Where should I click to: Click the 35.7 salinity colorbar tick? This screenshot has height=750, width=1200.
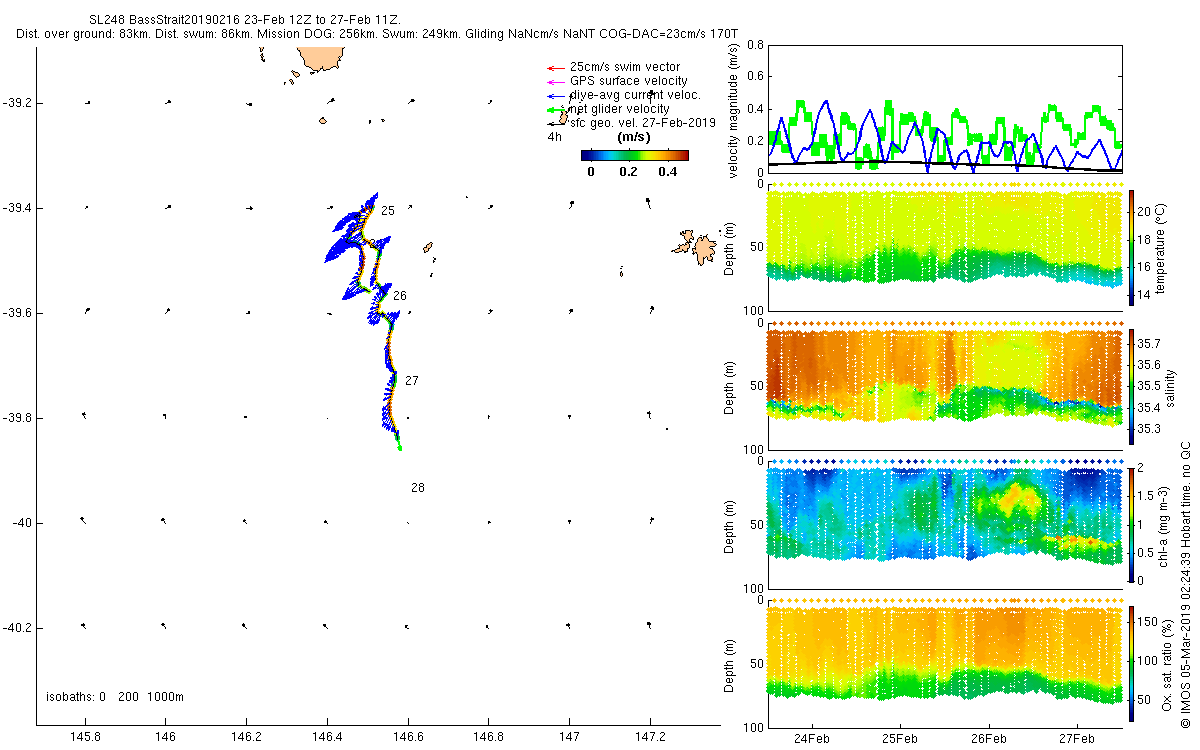[x=1150, y=343]
